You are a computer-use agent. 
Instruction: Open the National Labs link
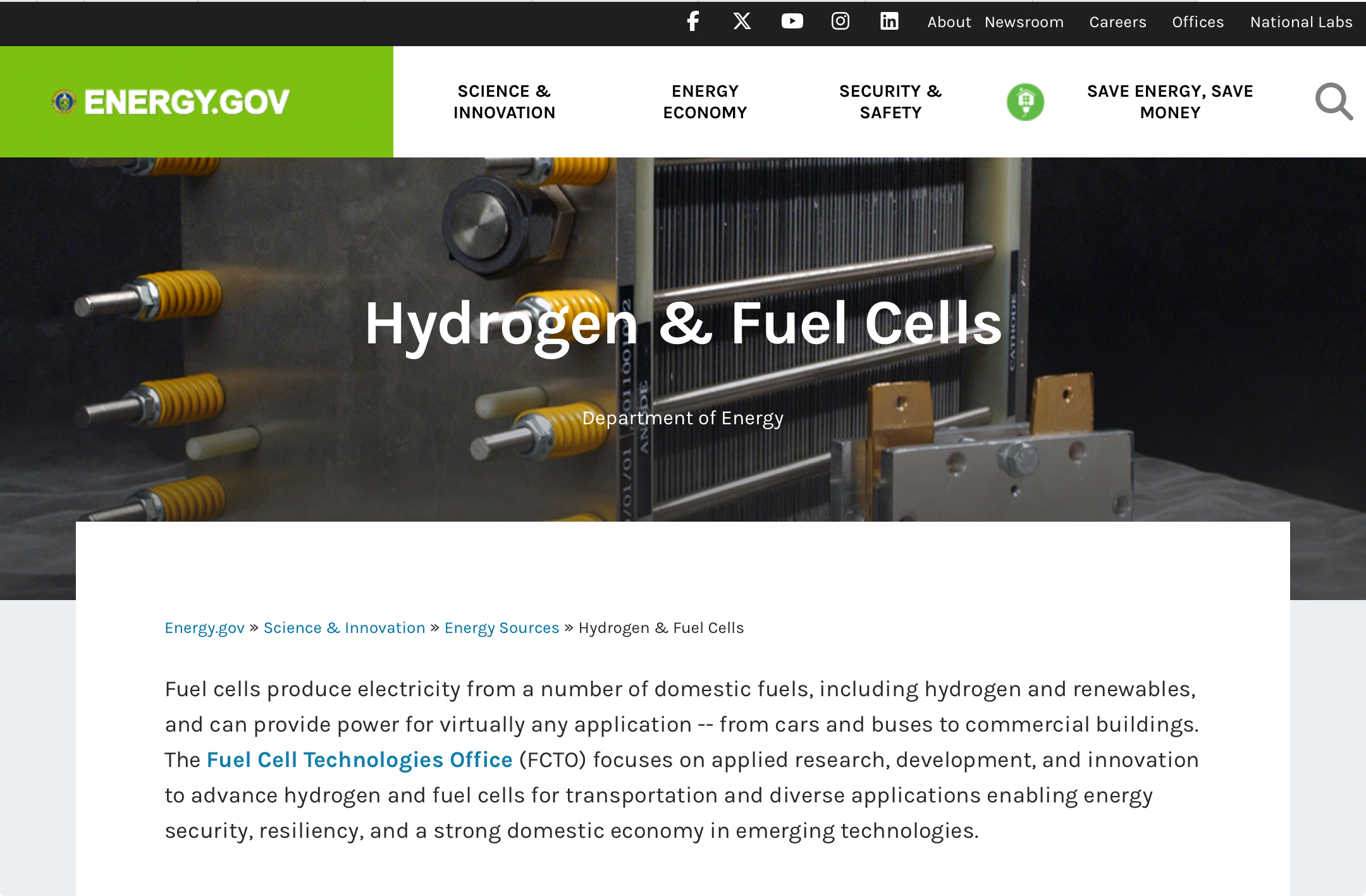(x=1301, y=22)
